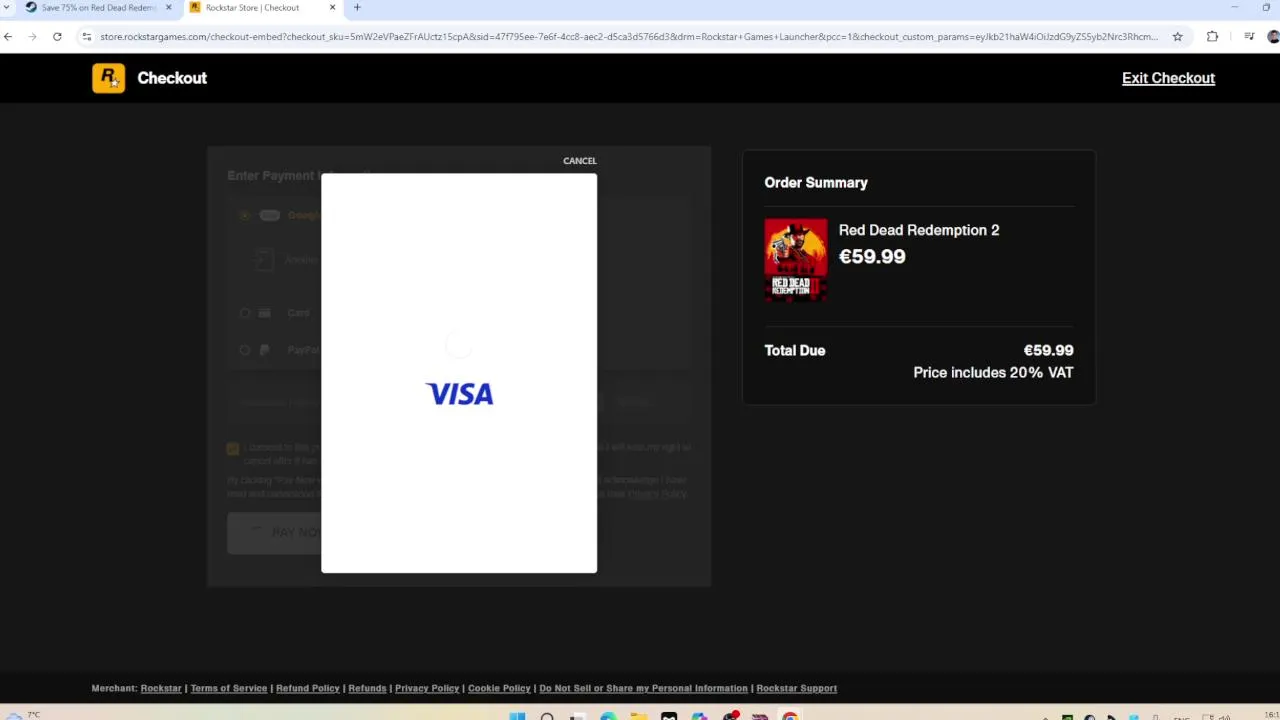Screen dimensions: 1280x720
Task: Click the Price includes 20% VAT text
Action: 993,372
